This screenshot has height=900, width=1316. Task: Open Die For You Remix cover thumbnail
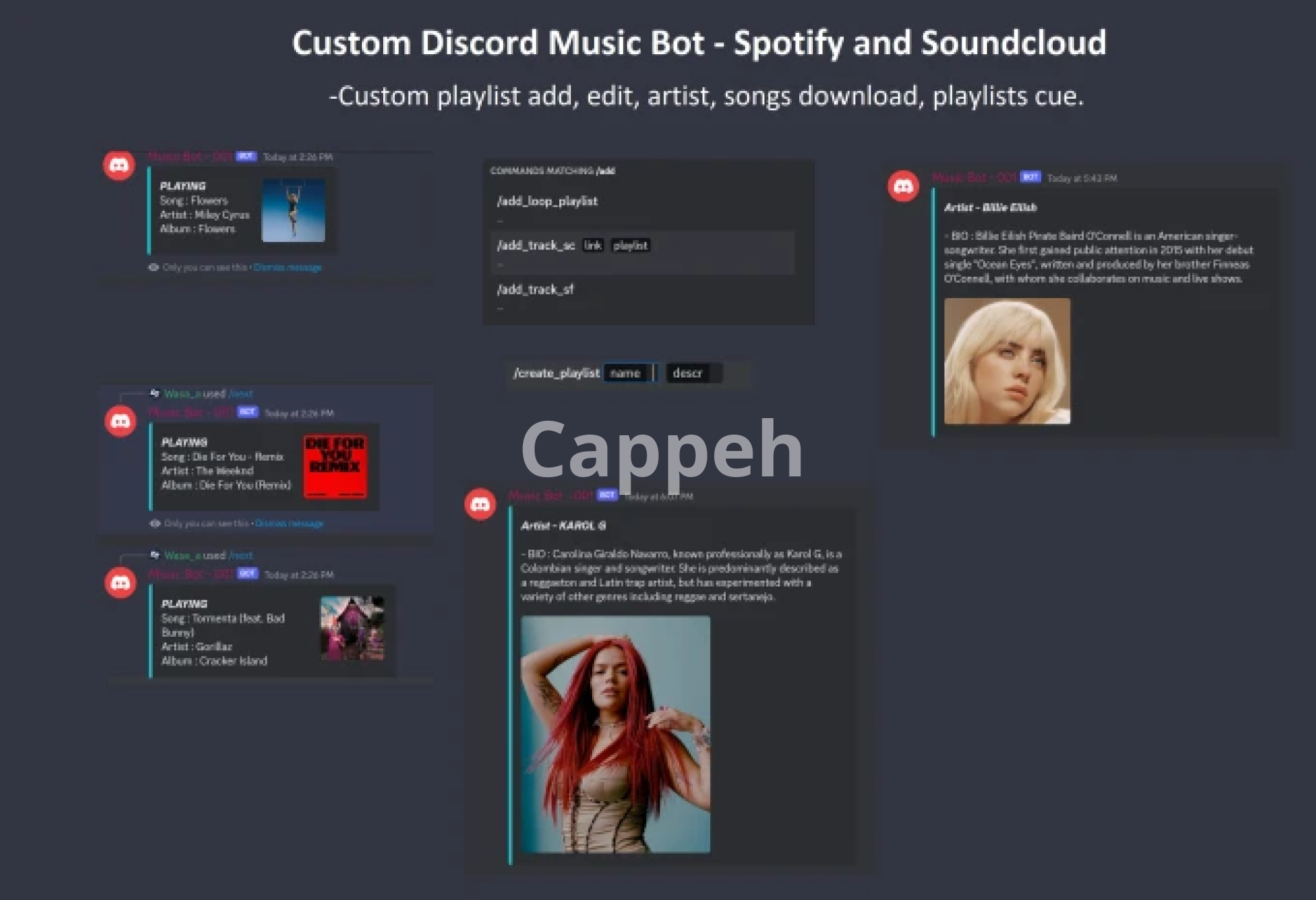pos(335,466)
